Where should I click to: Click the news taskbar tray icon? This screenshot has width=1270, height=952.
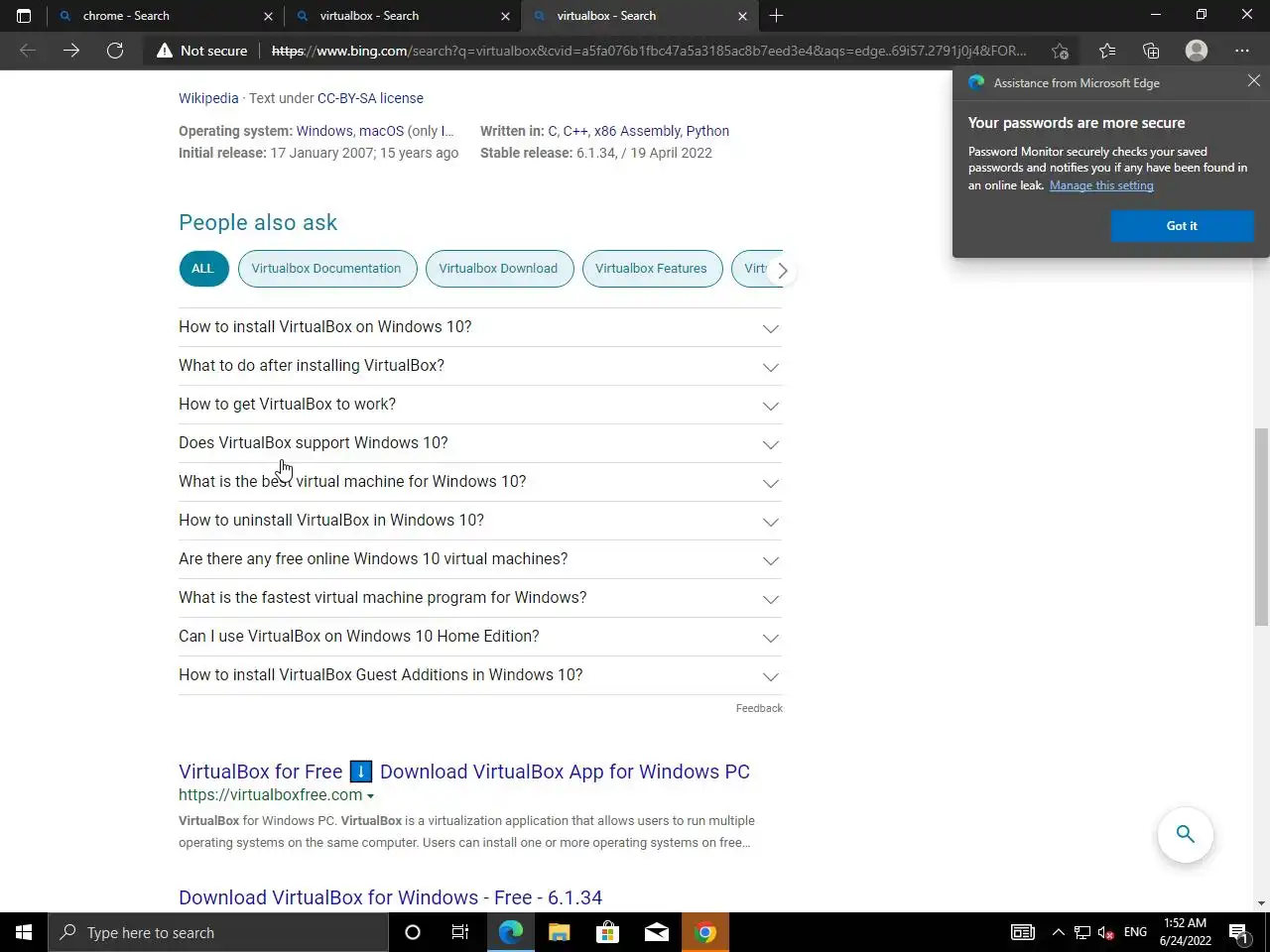click(1022, 932)
